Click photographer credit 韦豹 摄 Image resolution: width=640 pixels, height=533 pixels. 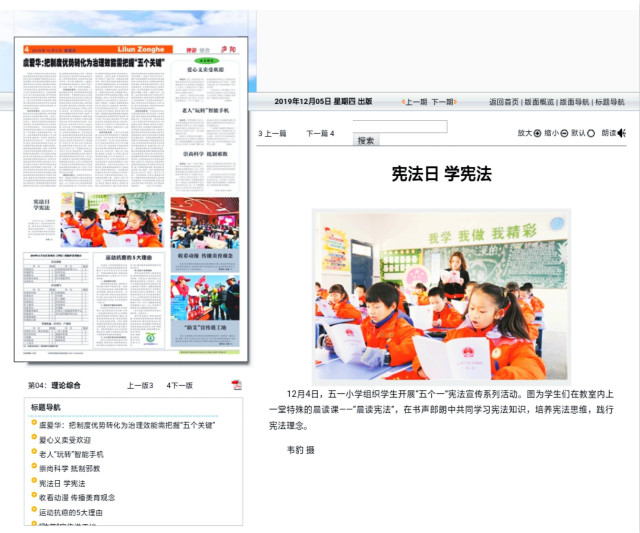(x=300, y=450)
